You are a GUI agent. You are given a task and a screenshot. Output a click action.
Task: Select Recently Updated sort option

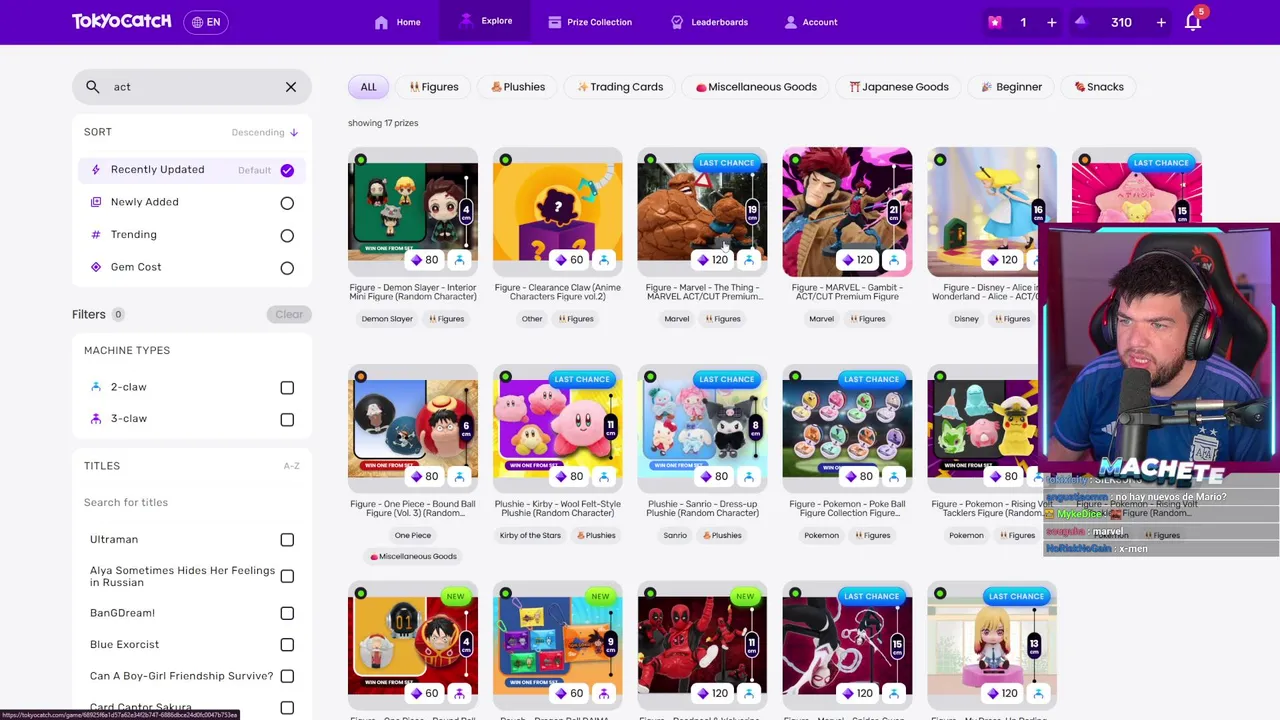pos(191,170)
